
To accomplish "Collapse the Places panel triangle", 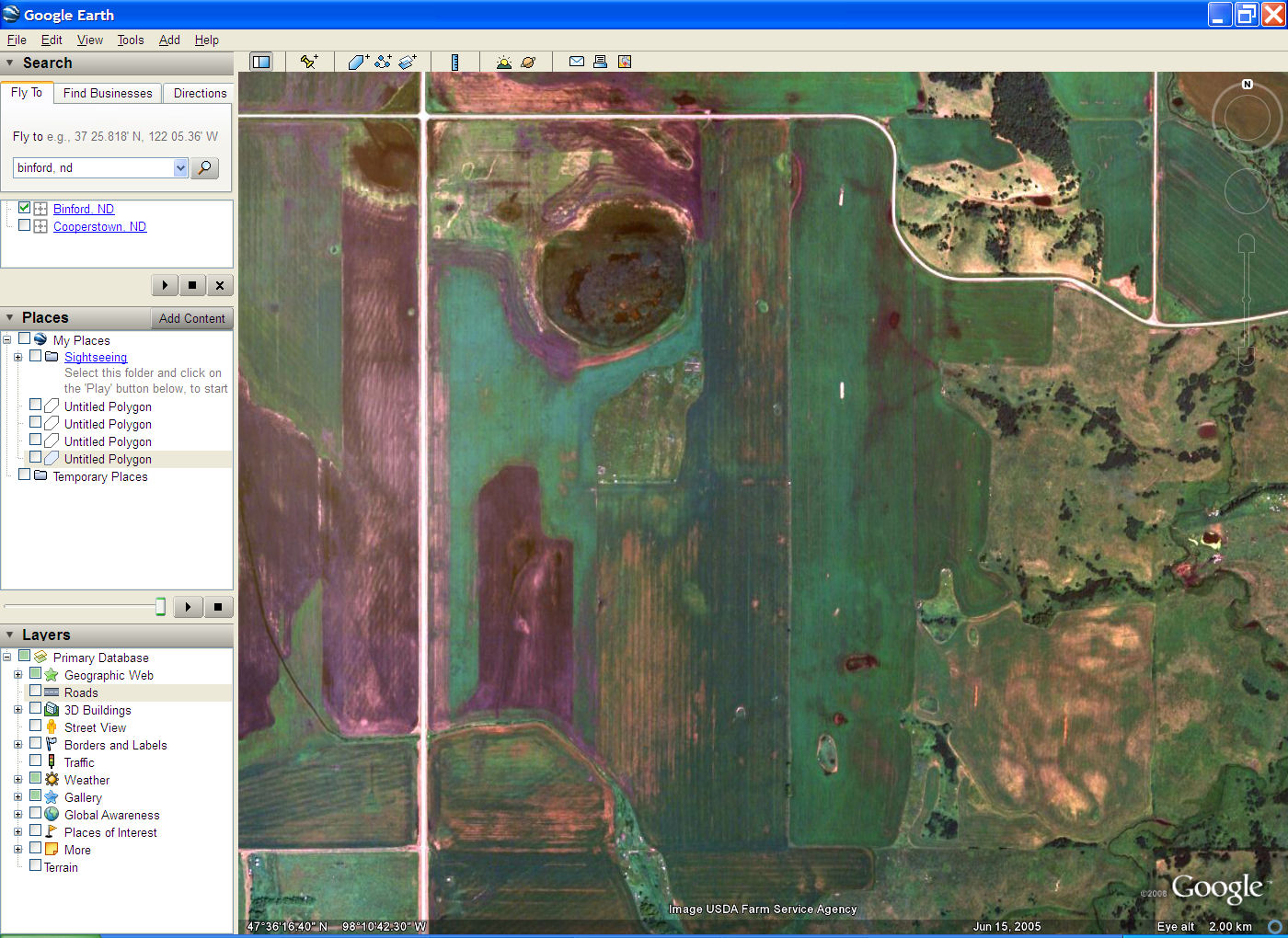I will click(10, 317).
